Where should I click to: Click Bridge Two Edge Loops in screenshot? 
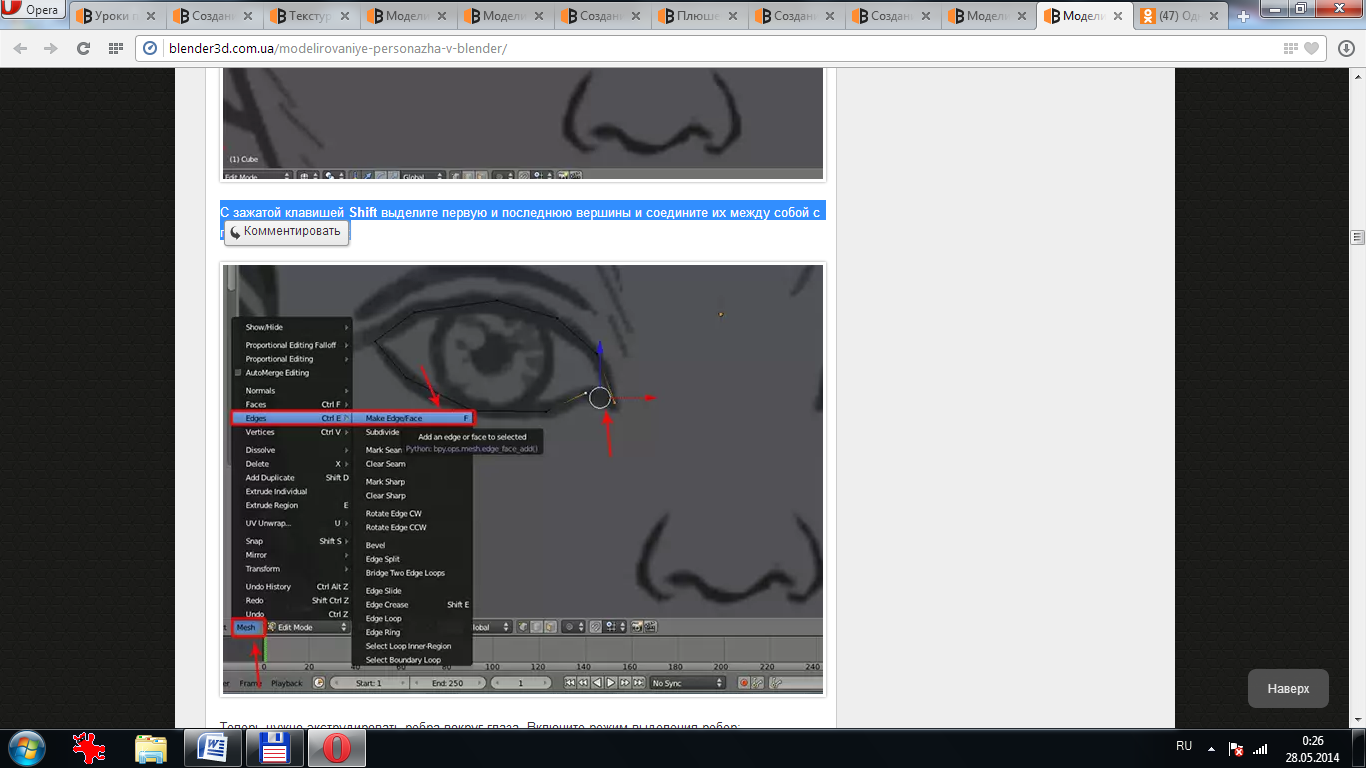[405, 573]
